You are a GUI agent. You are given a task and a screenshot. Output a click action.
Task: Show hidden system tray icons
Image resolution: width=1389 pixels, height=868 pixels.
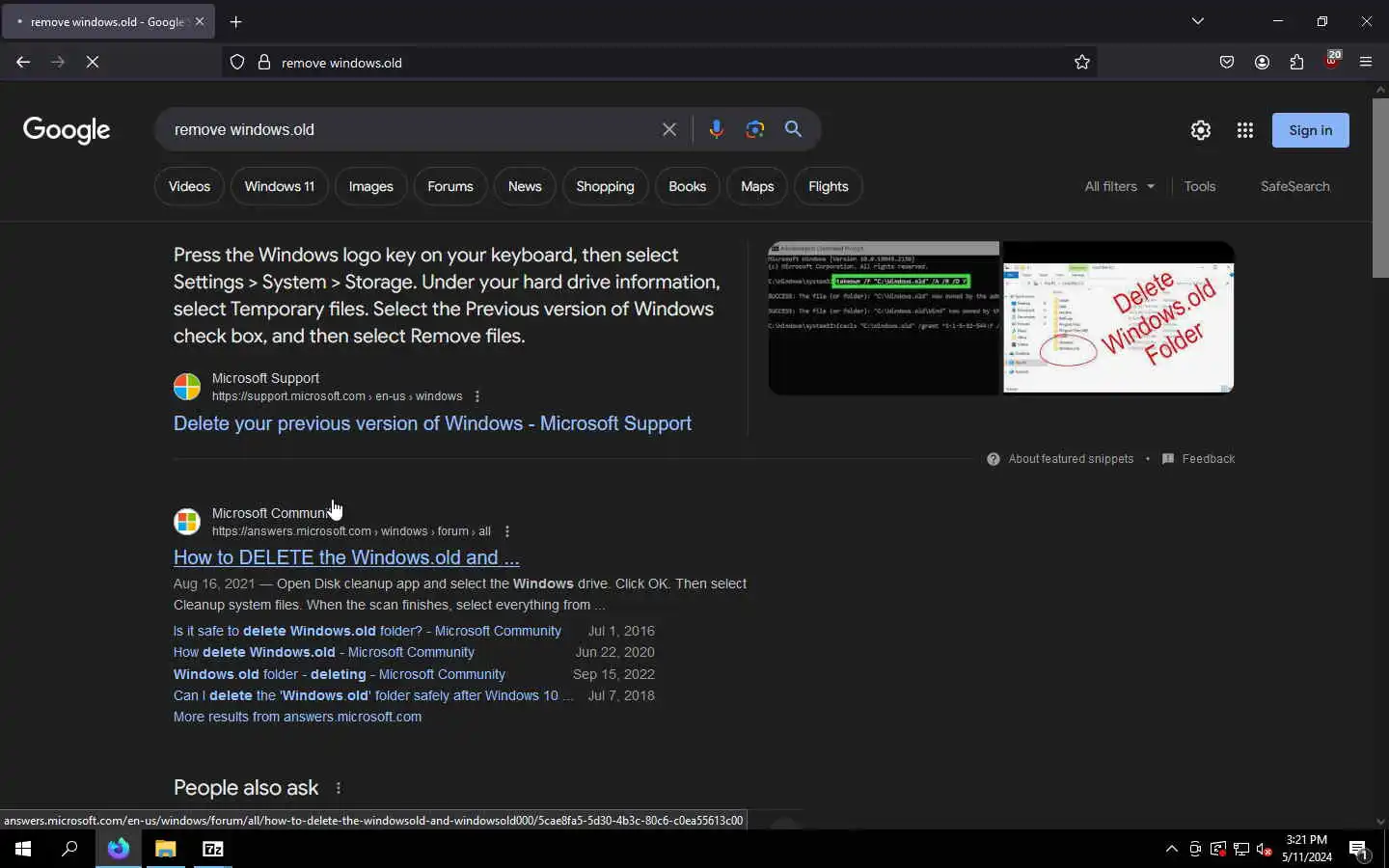[x=1172, y=849]
